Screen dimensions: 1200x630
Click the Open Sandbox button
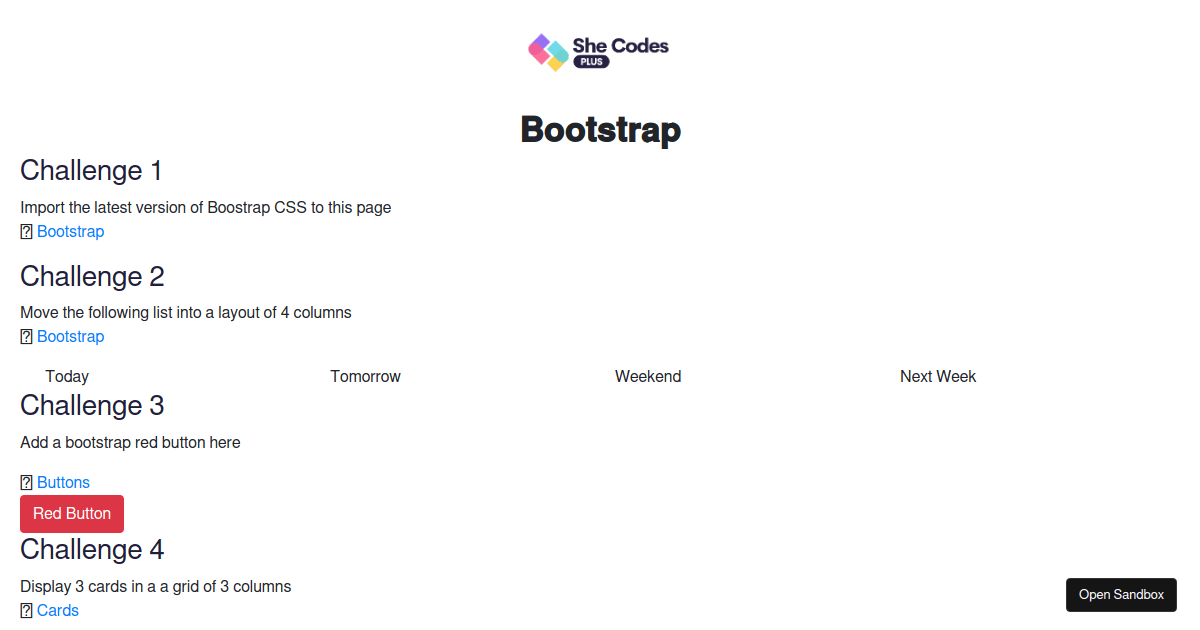(x=1121, y=594)
